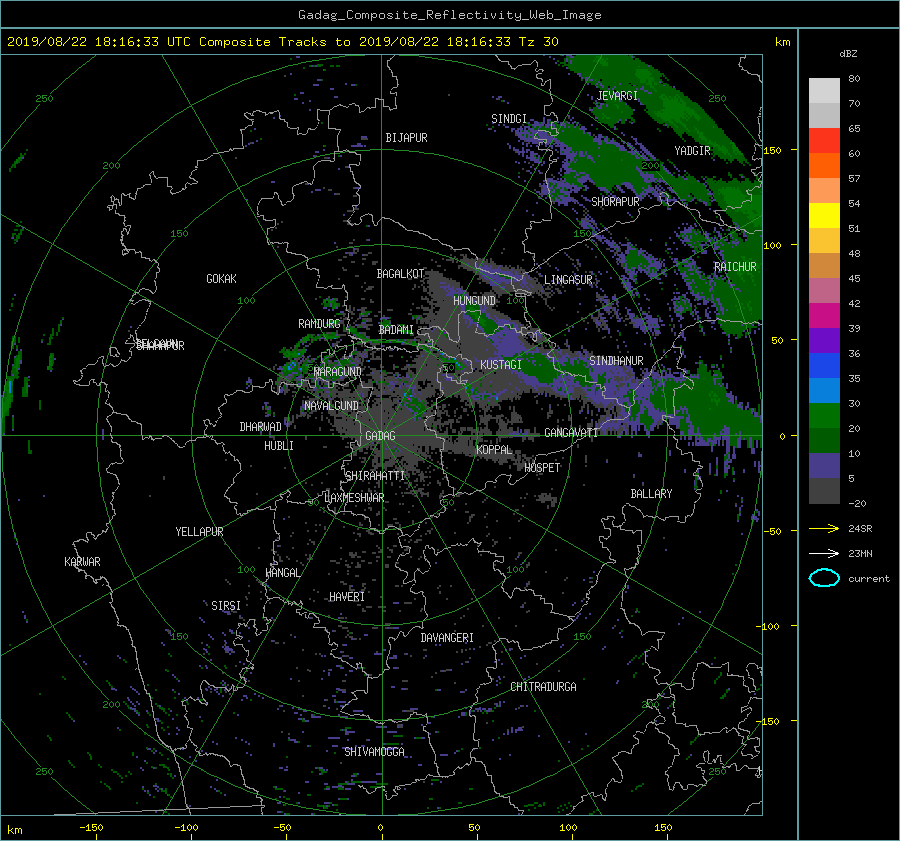Click the km unit label at top right
Image resolution: width=900 pixels, height=841 pixels.
(782, 42)
